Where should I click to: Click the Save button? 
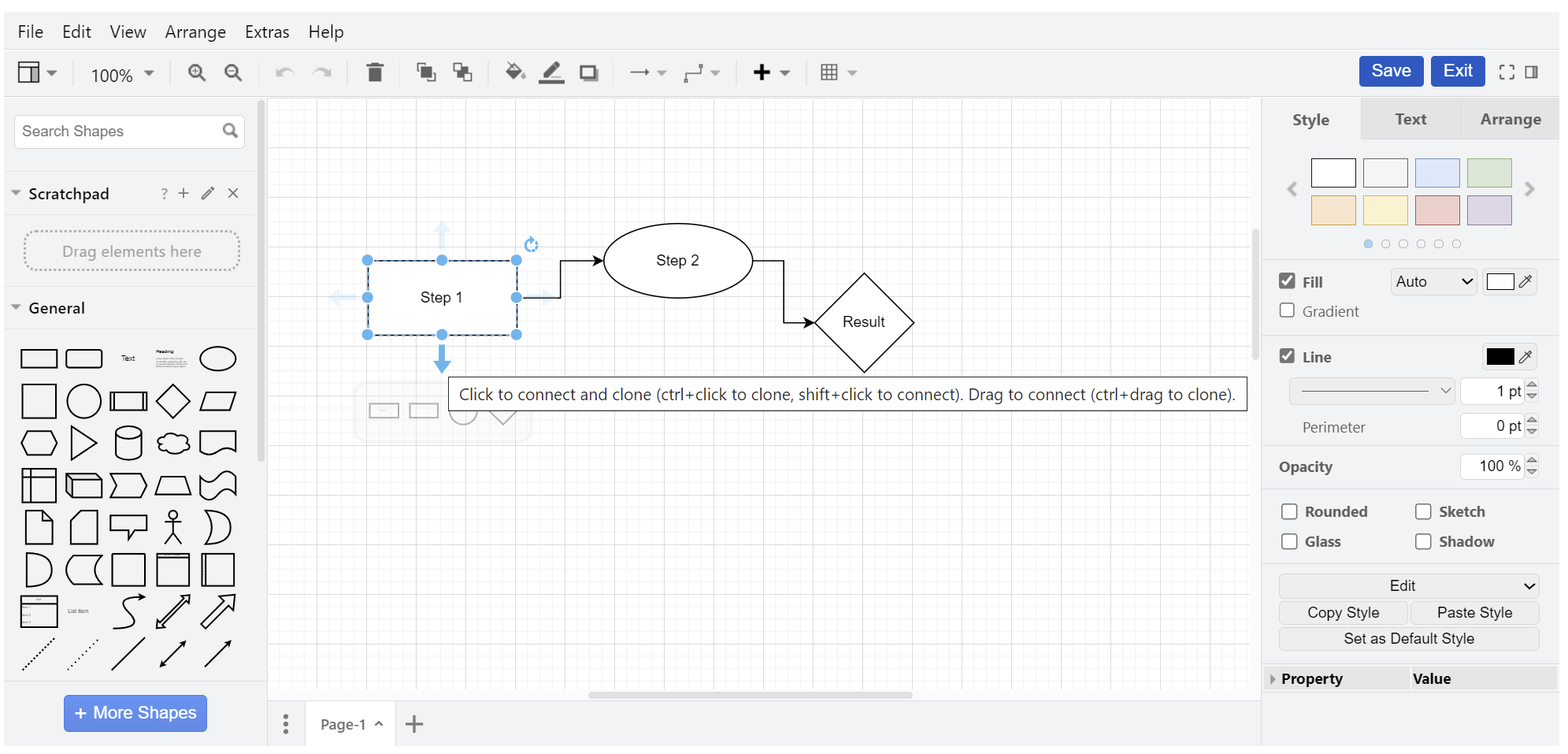click(1390, 71)
